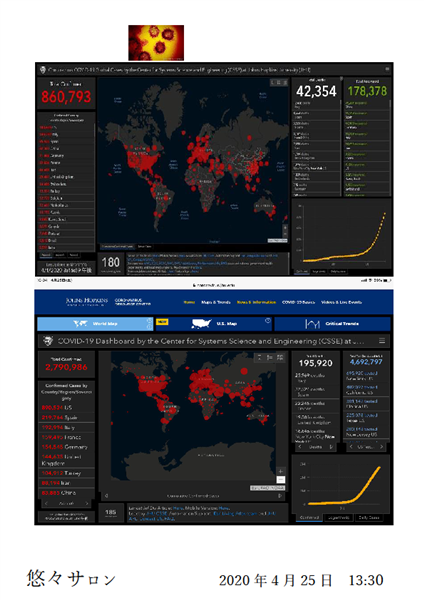Image resolution: width=424 pixels, height=600 pixels.
Task: Select Active Cases tab below upper map
Action: click(144, 246)
